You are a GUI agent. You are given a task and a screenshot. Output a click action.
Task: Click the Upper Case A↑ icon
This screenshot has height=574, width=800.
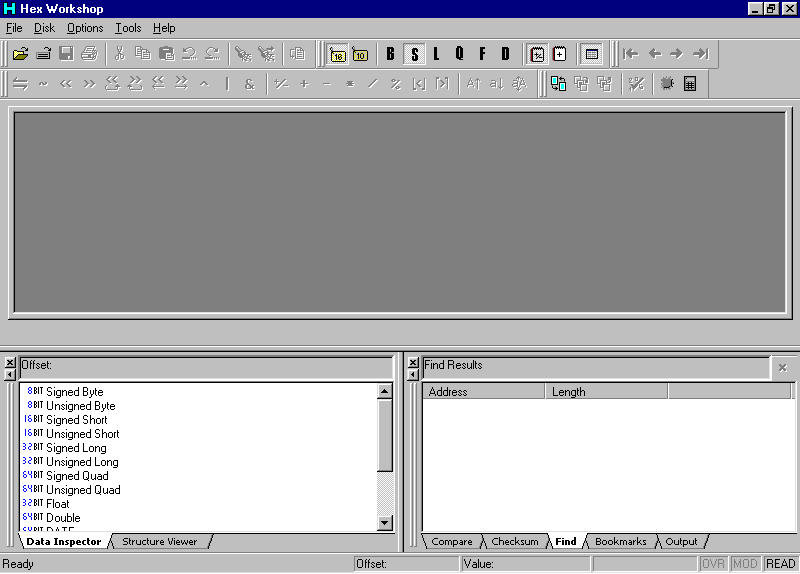pyautogui.click(x=473, y=84)
